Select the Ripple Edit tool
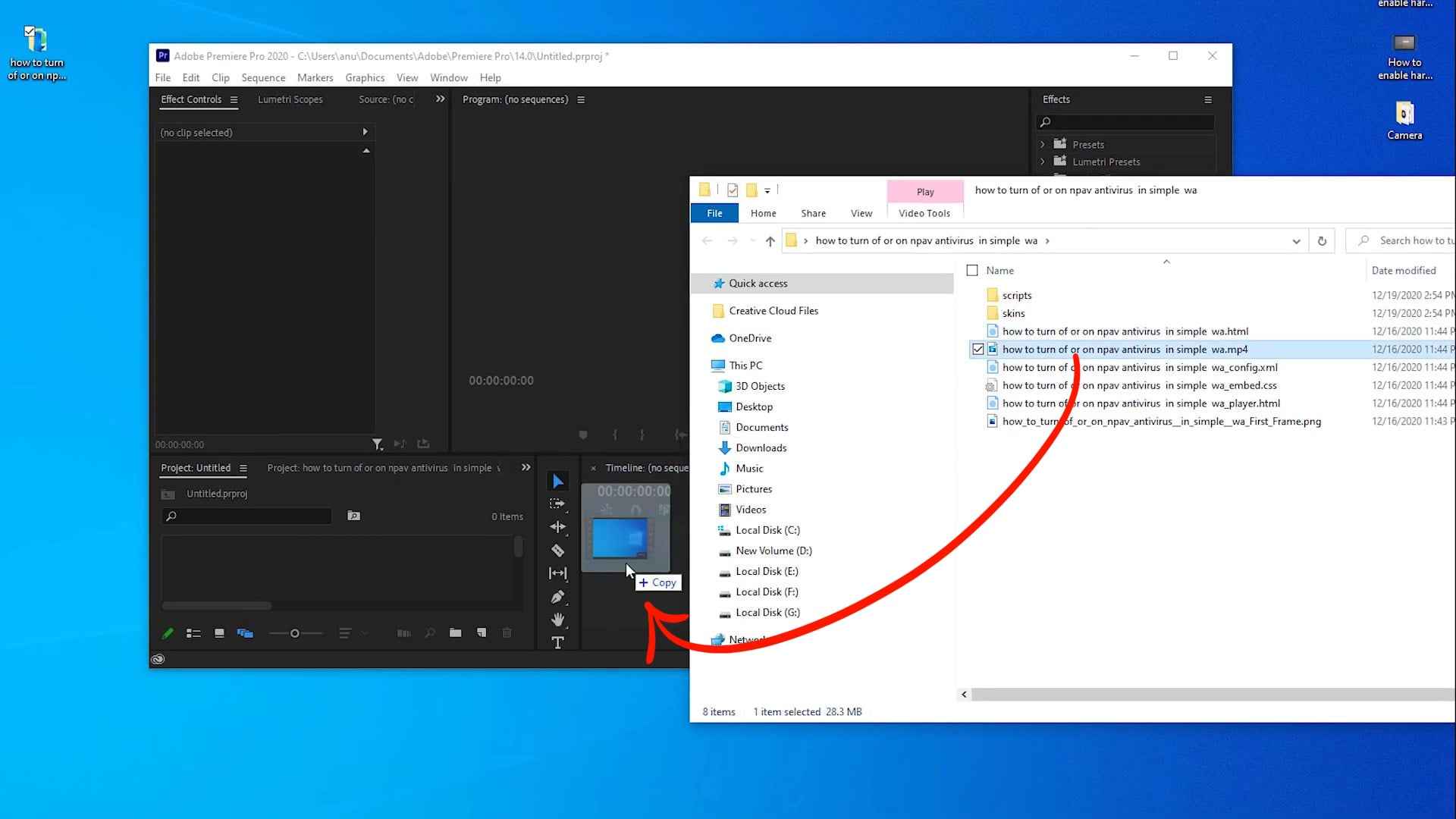This screenshot has width=1456, height=819. coord(557,526)
